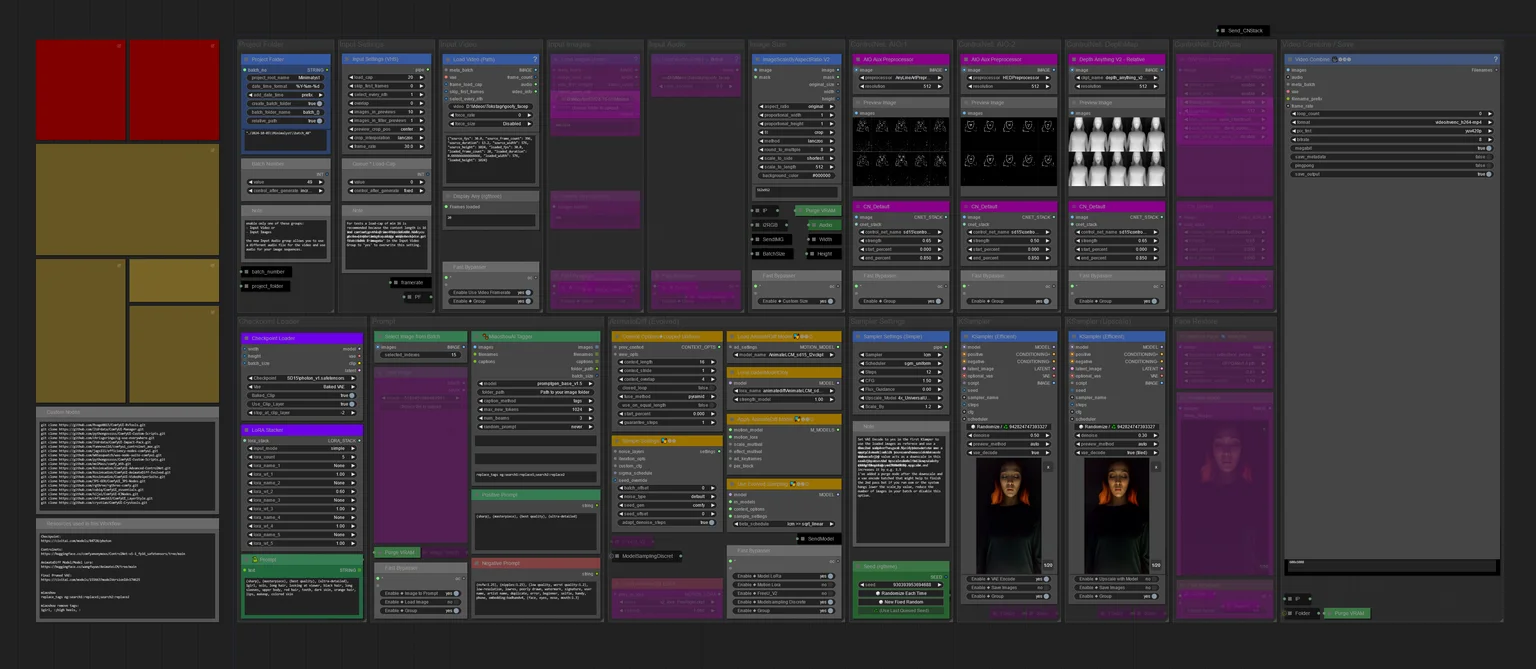Viewport: 1536px width, 669px height.
Task: Decrease Steps with the left arrow
Action: 862,372
